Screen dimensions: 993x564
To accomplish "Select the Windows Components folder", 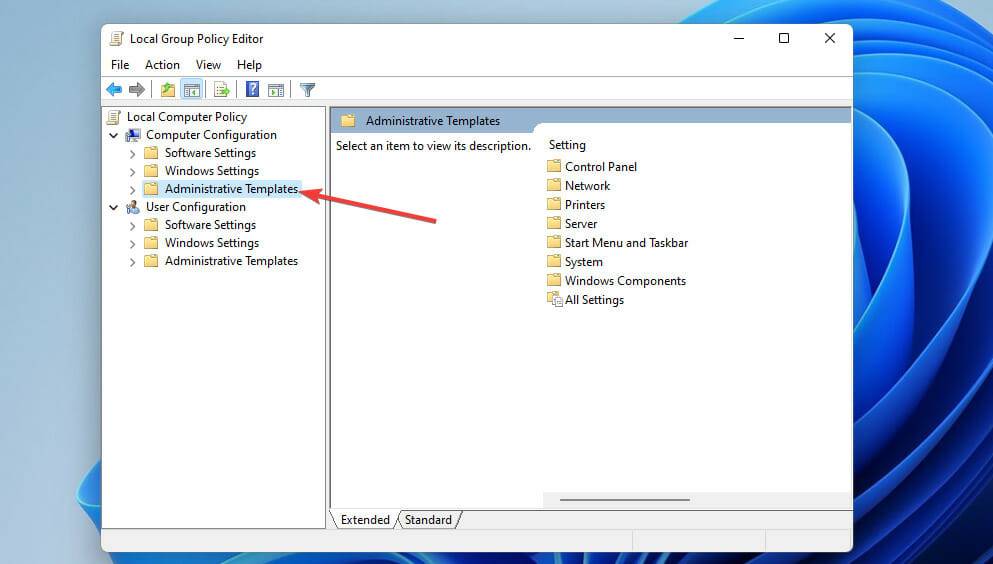I will 625,281.
